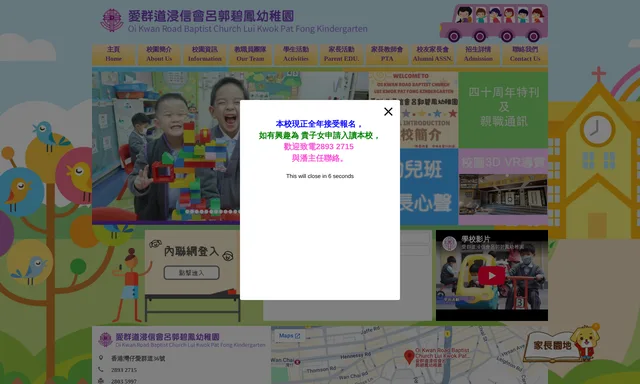Open the campus 3D VR tour tile
The image size is (640, 384).
[503, 186]
